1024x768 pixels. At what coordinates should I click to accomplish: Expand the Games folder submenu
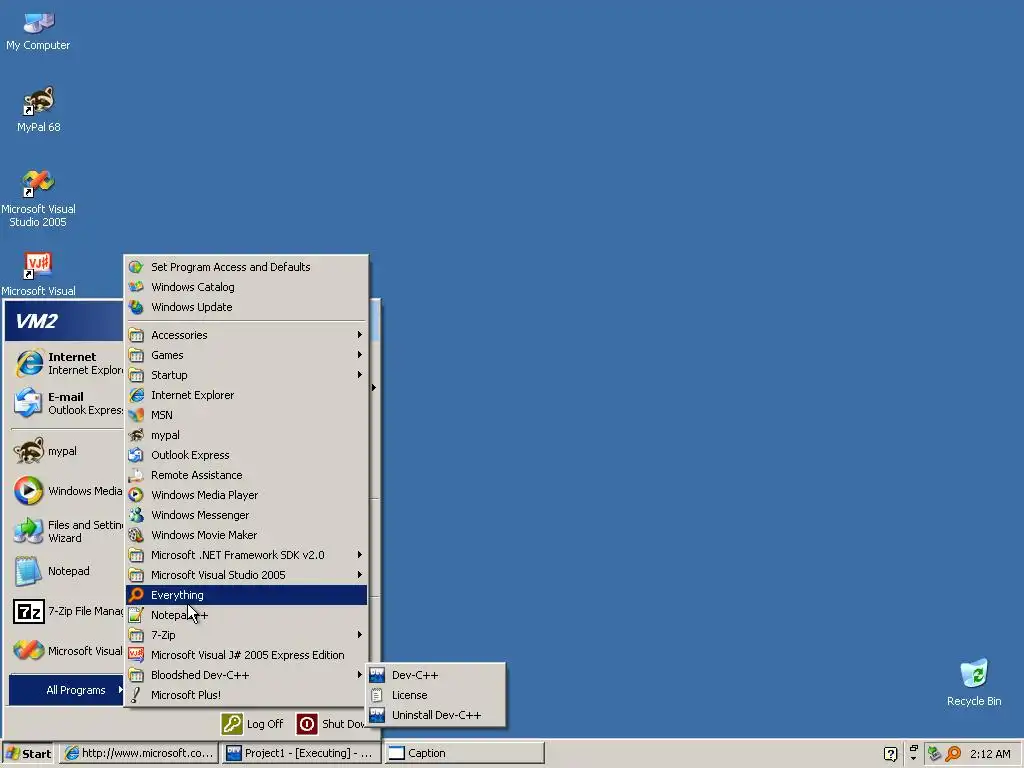(246, 355)
